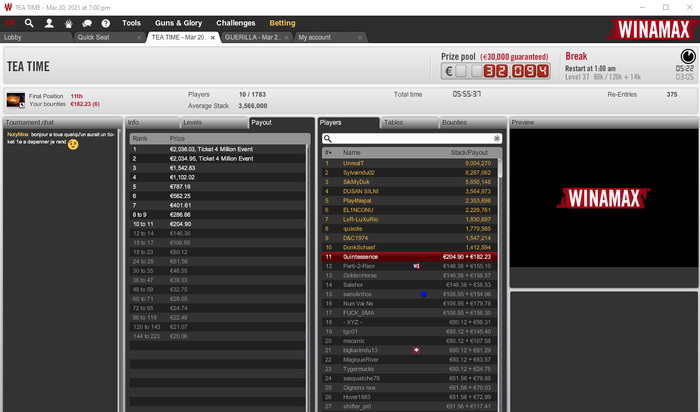The image size is (700, 412).
Task: Select the 10 to 11 payout row
Action: 218,225
